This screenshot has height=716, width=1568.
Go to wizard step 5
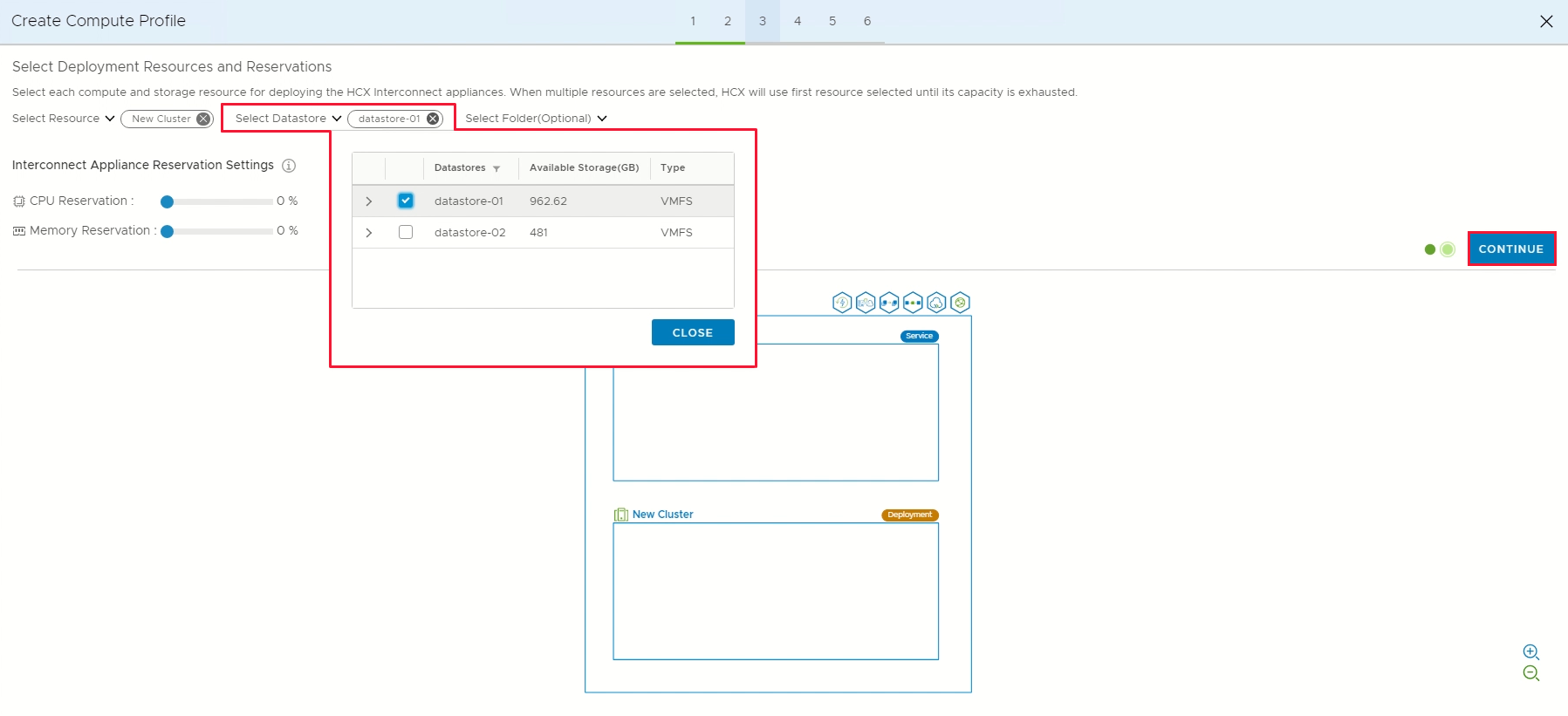pyautogui.click(x=832, y=21)
